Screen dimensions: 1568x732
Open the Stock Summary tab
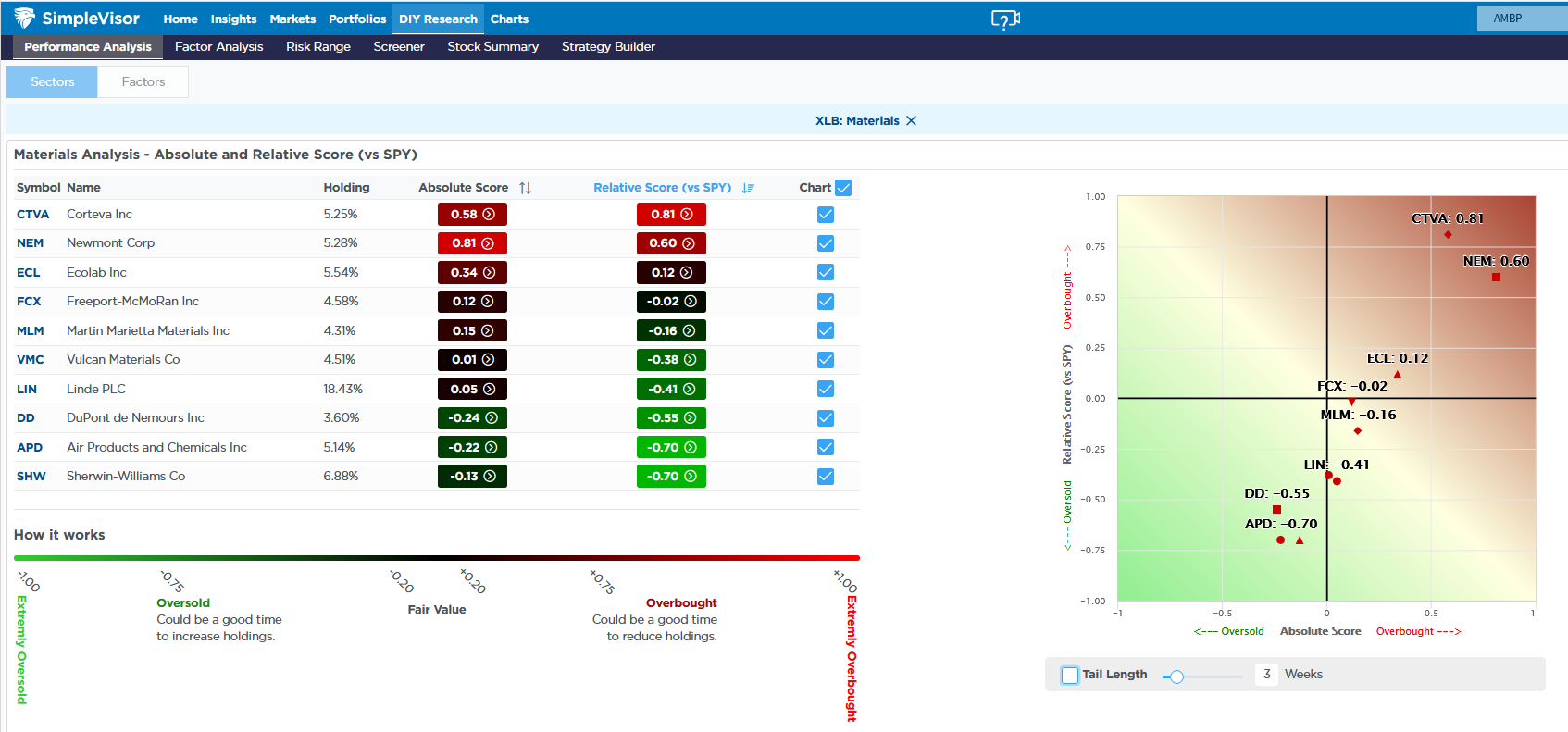(493, 46)
